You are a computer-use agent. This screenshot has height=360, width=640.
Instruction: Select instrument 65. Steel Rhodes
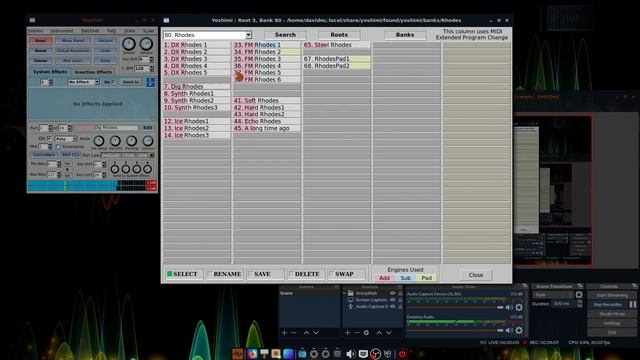(x=337, y=45)
